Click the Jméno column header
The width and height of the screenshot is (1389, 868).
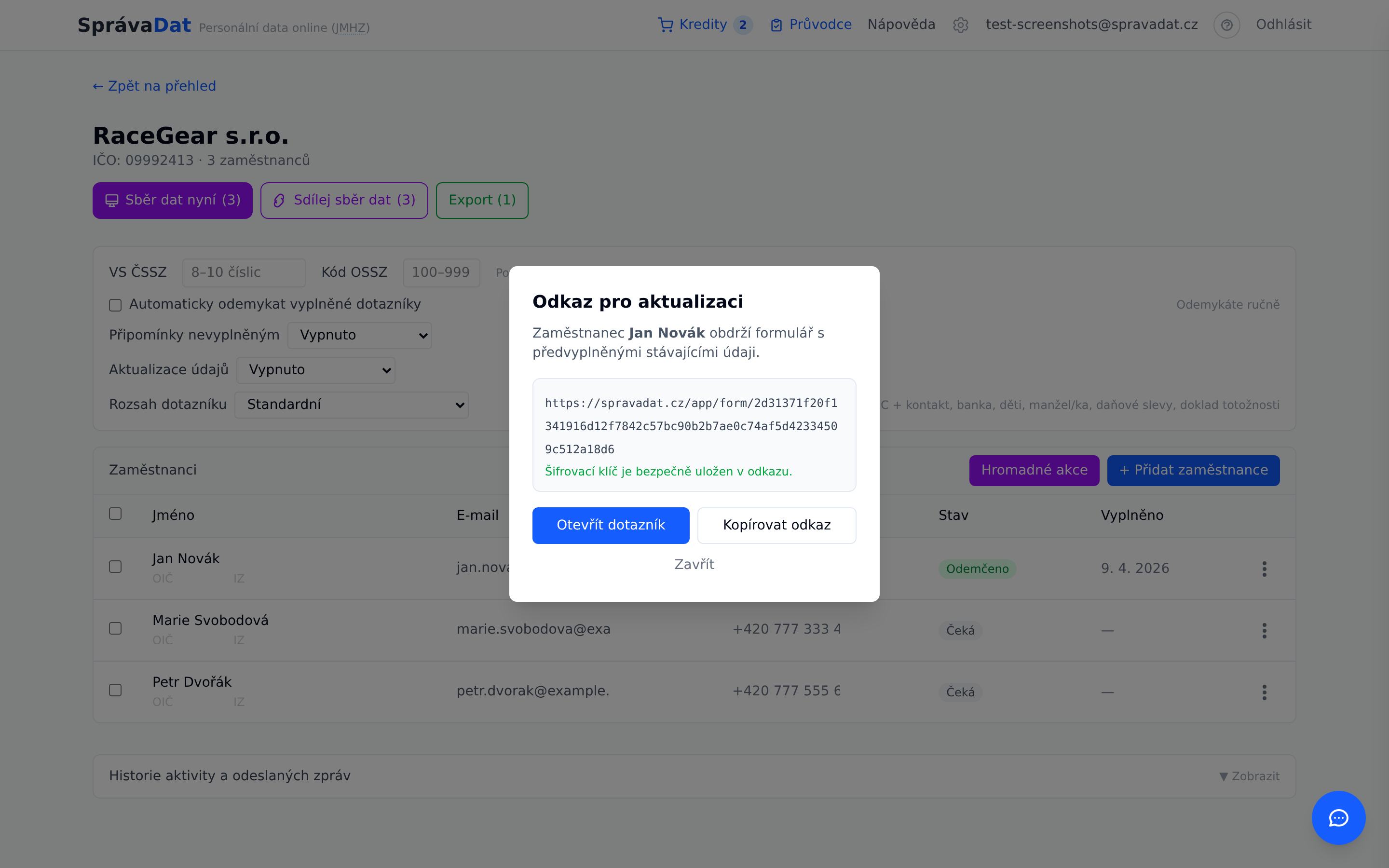(x=173, y=515)
